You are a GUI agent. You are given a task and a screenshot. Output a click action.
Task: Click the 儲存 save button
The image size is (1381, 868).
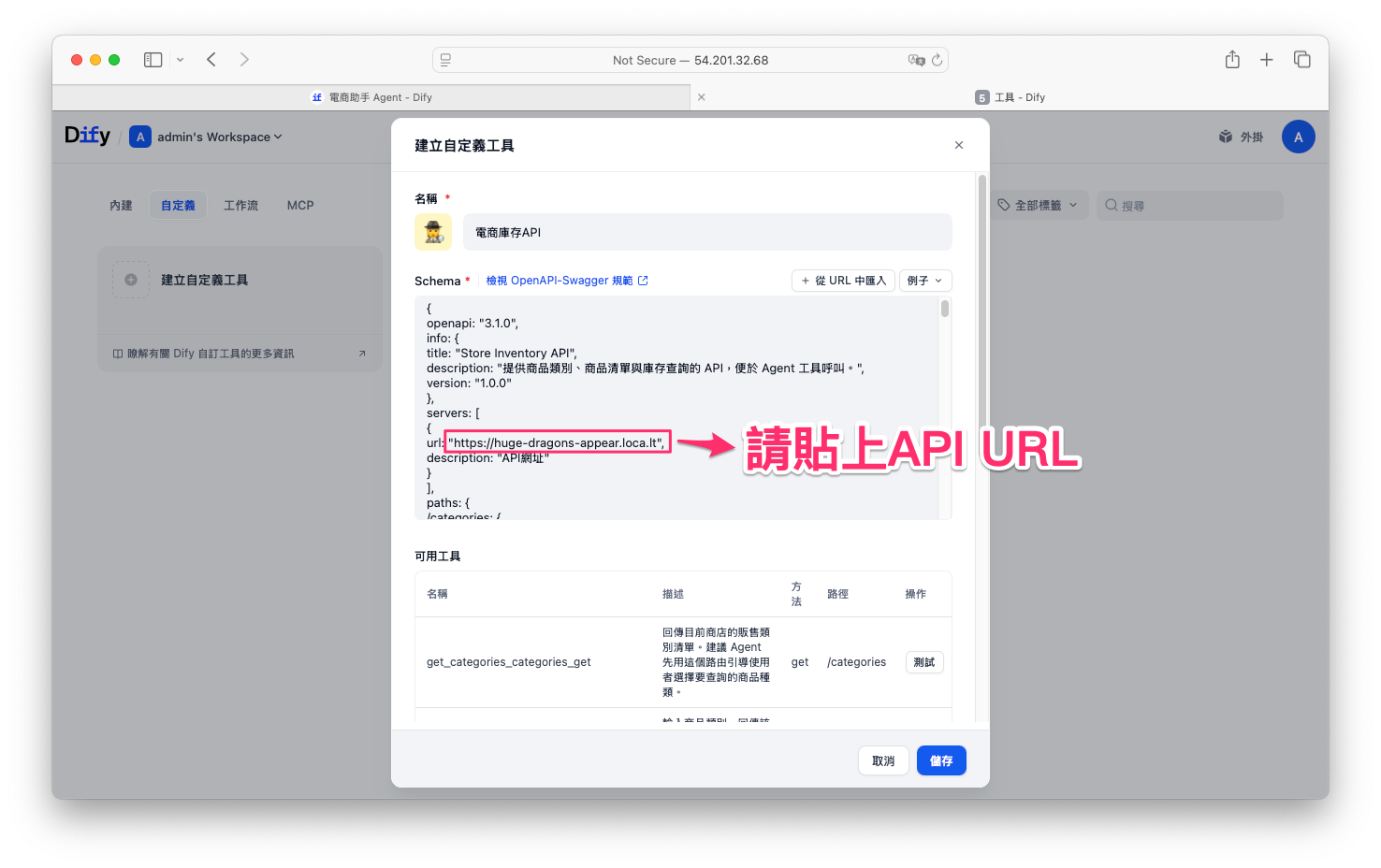940,760
